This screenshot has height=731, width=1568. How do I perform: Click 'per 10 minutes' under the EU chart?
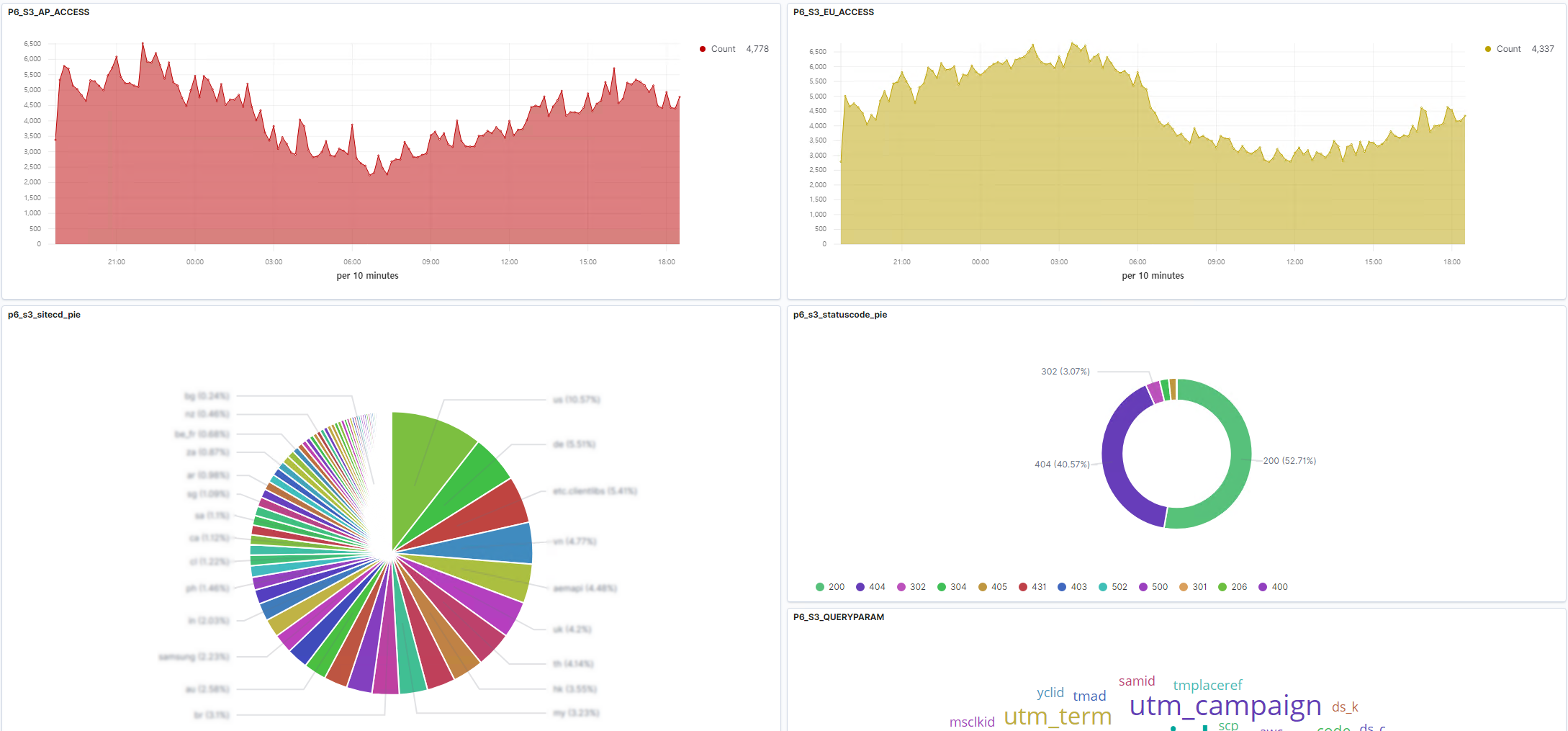pyautogui.click(x=1153, y=276)
